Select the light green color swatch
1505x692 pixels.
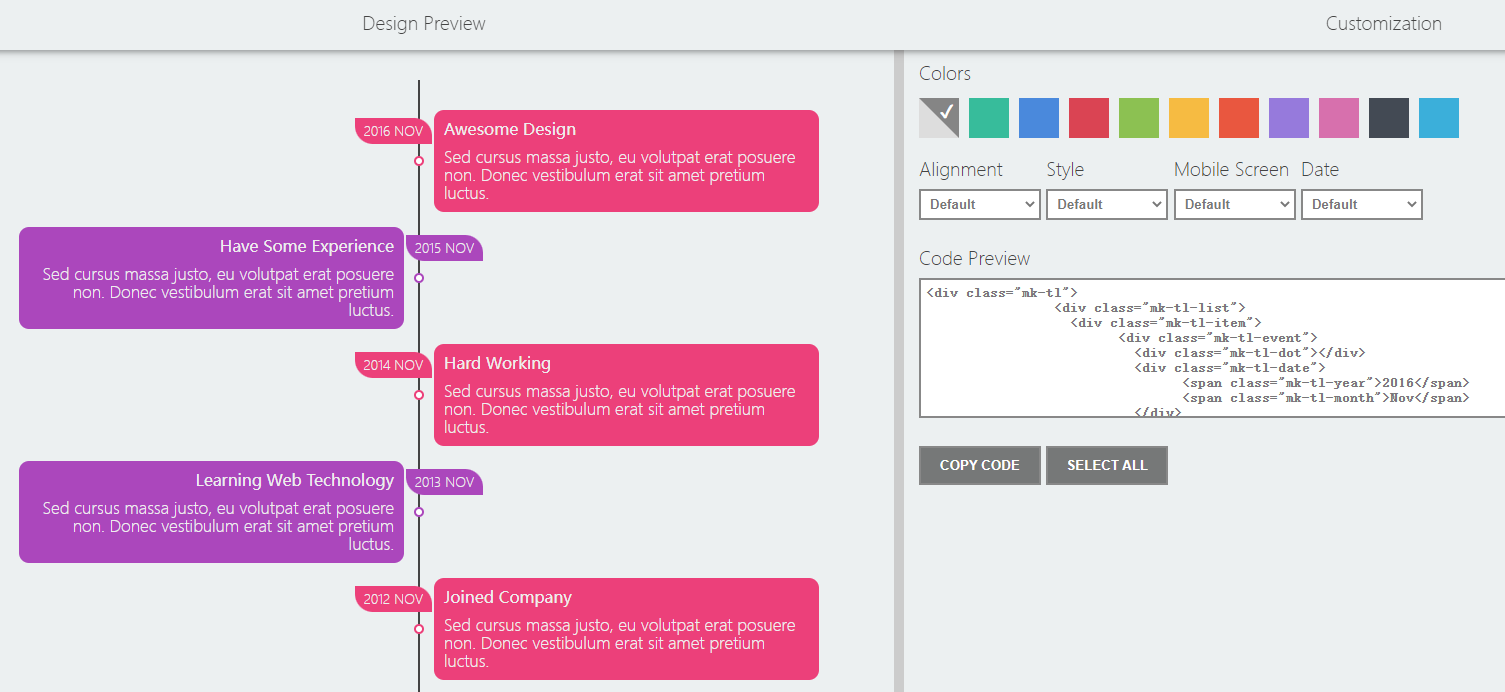click(1139, 118)
